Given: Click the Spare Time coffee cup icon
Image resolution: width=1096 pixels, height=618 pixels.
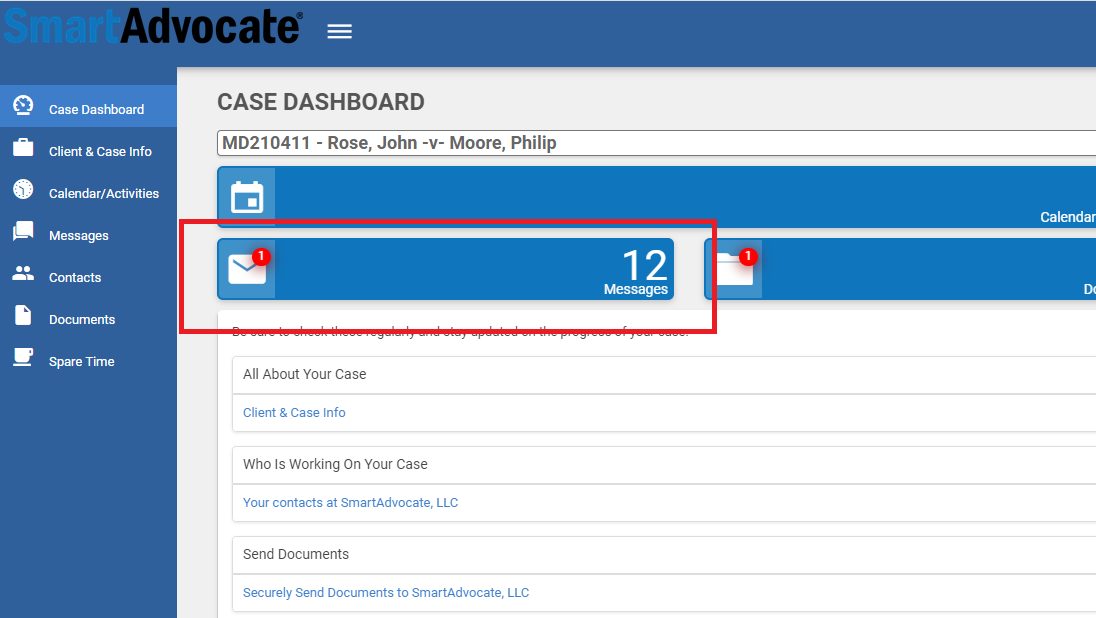Looking at the screenshot, I should tap(23, 357).
